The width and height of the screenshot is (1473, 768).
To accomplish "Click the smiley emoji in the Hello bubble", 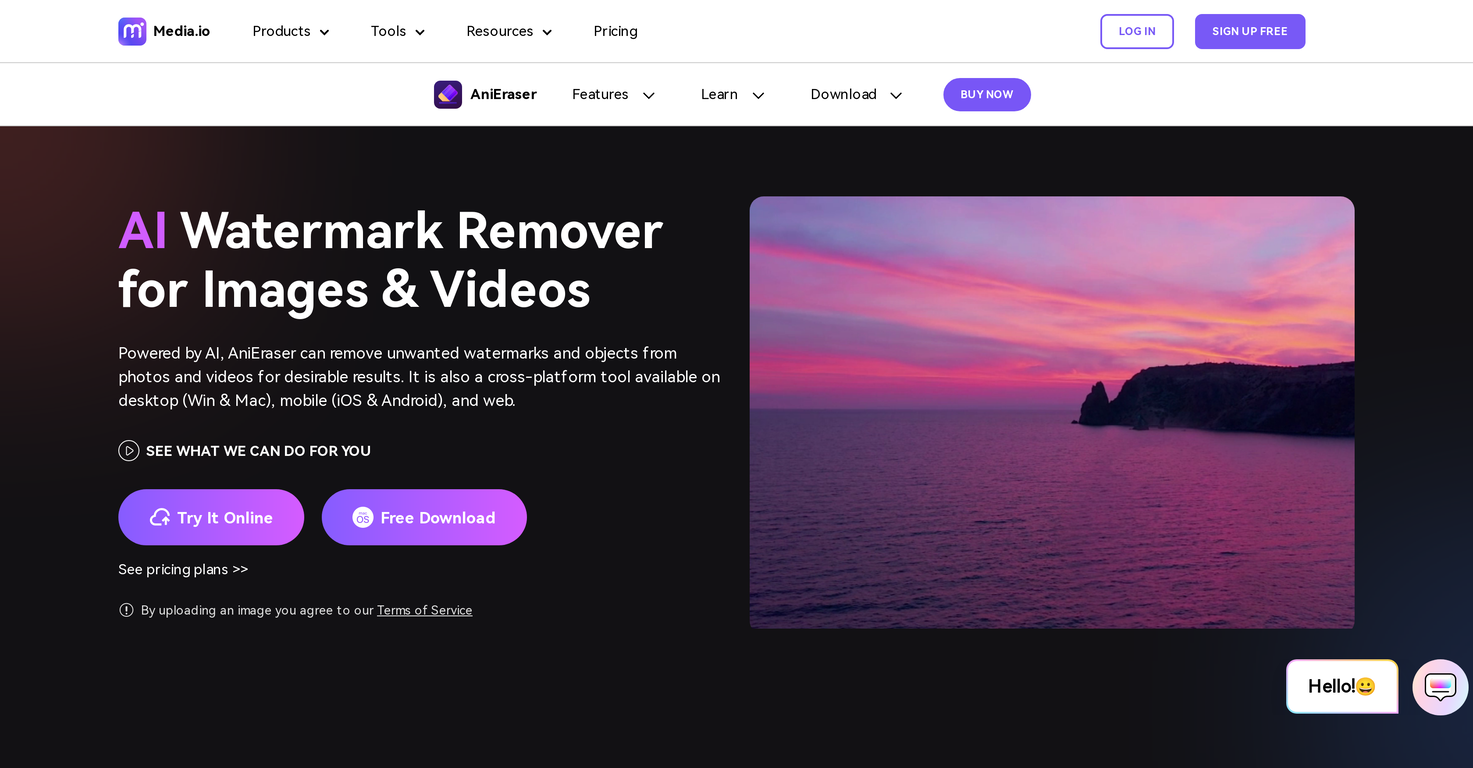I will pos(1364,687).
